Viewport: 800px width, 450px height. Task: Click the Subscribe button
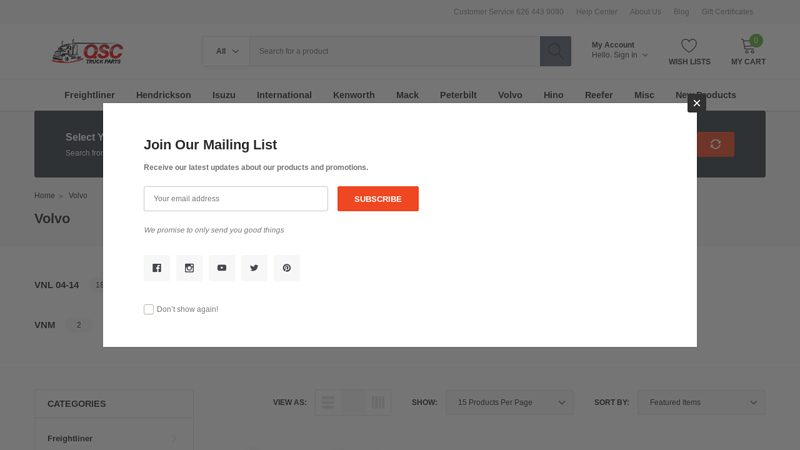(x=378, y=199)
